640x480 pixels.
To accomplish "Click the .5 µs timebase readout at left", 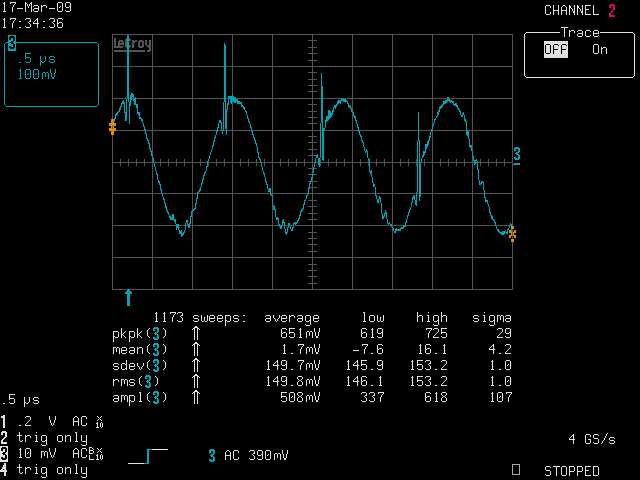I will (x=20, y=400).
